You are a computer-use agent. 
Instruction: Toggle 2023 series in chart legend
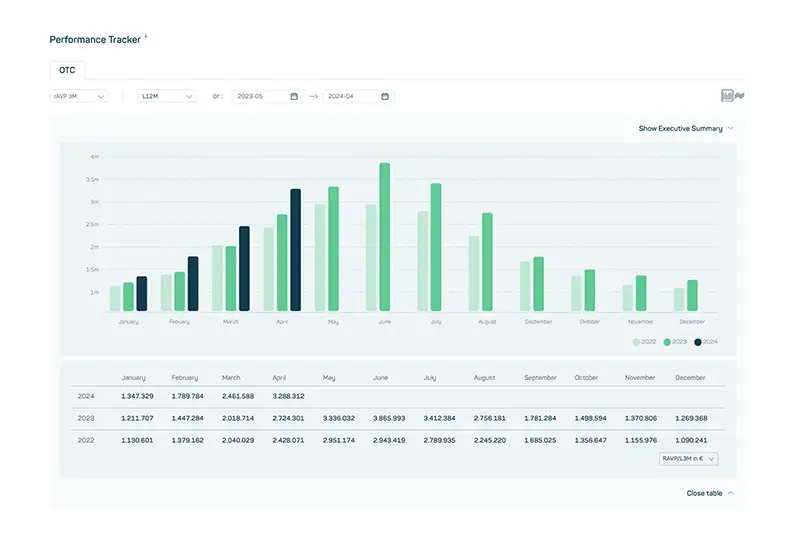(675, 342)
